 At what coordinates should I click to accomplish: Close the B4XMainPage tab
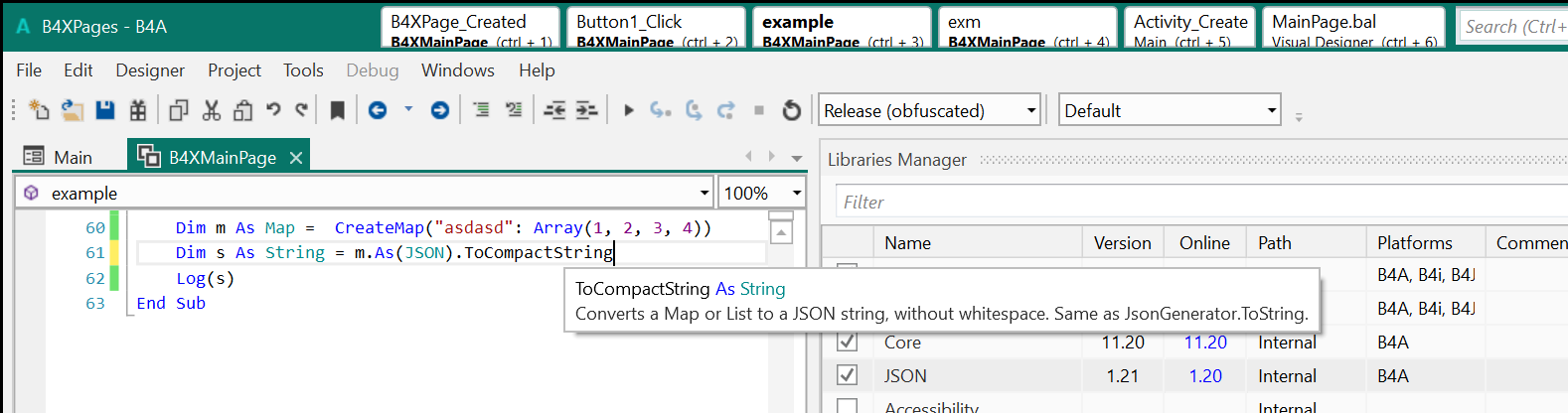tap(295, 158)
